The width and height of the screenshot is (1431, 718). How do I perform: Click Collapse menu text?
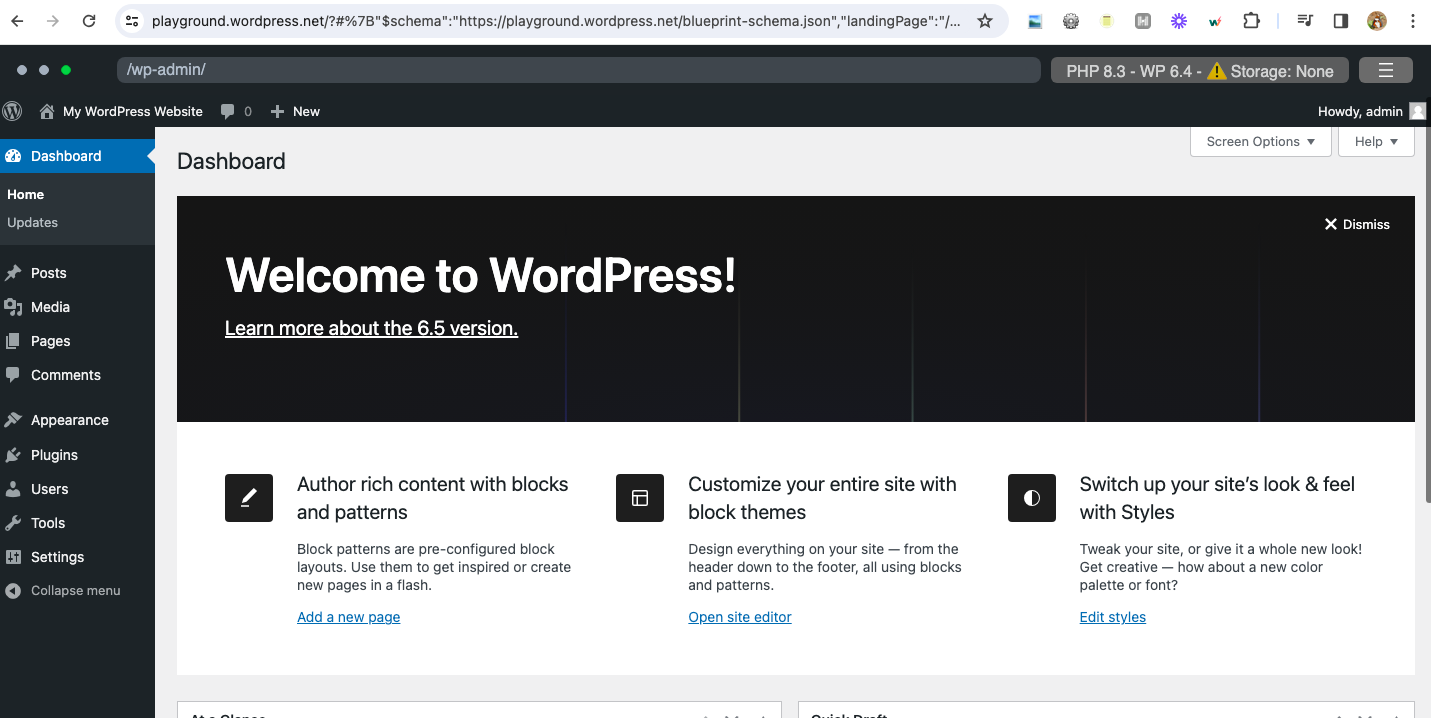[x=76, y=591]
